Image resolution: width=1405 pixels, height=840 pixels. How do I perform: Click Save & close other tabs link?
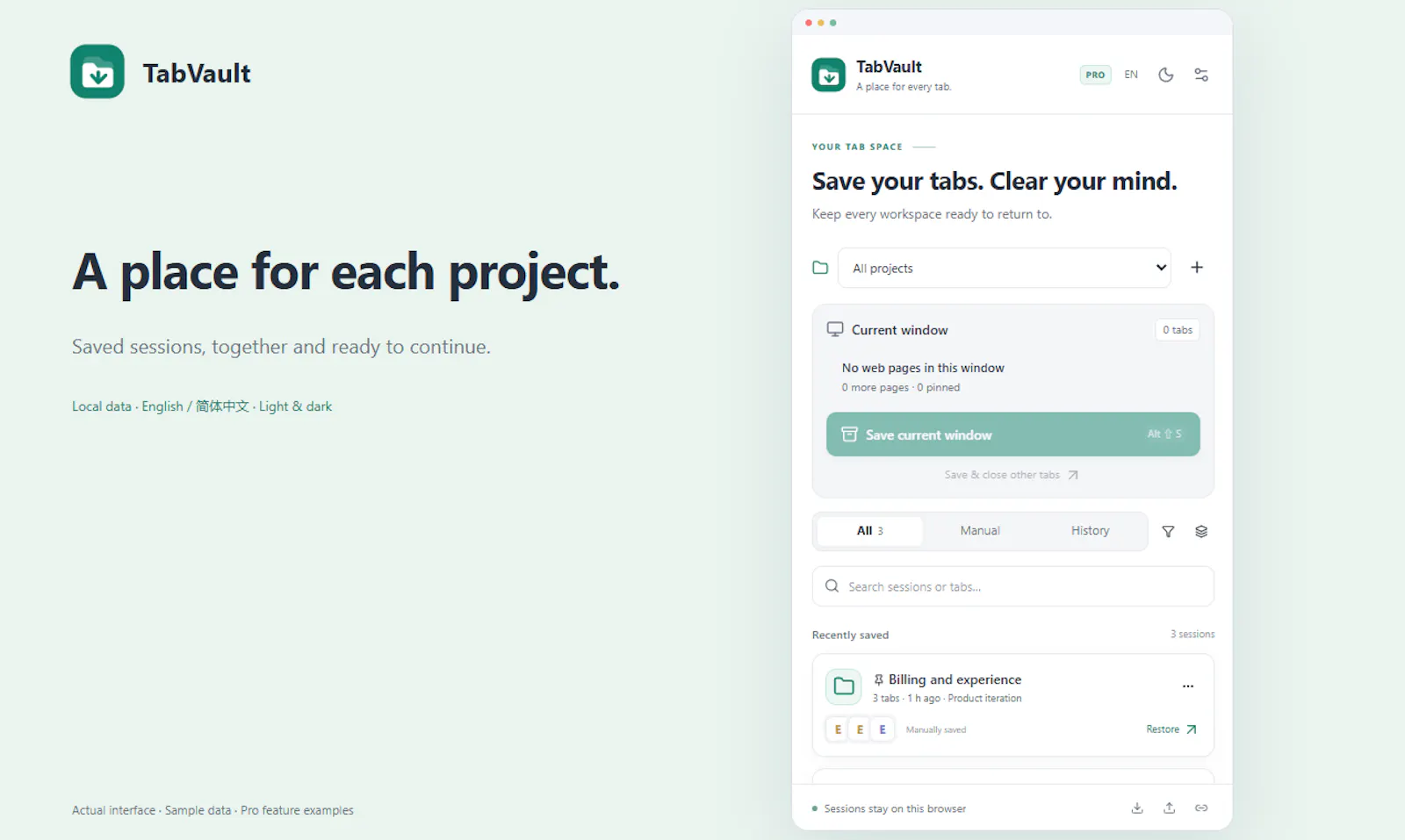tap(1011, 475)
